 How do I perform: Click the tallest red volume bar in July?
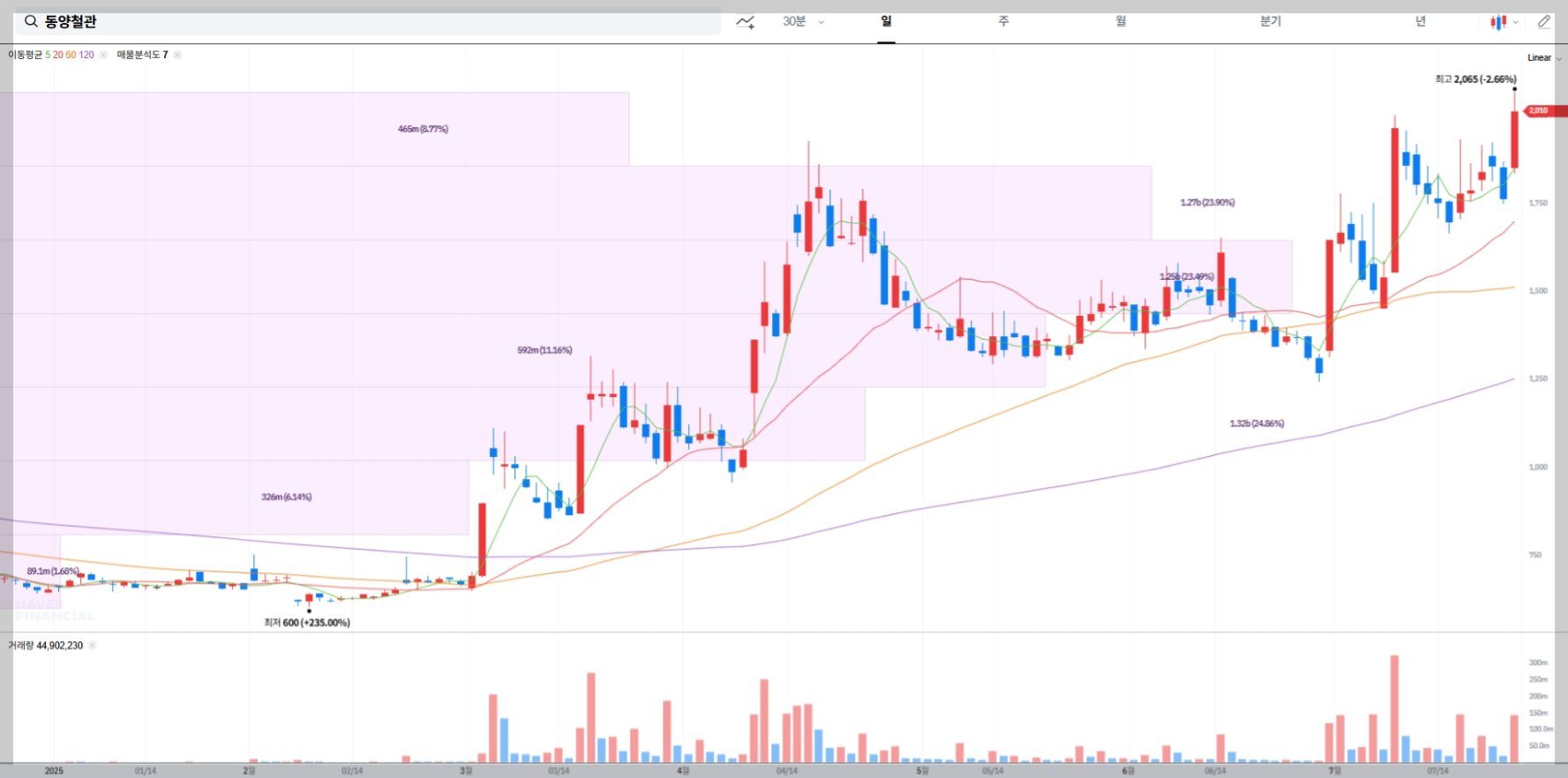[1394, 709]
